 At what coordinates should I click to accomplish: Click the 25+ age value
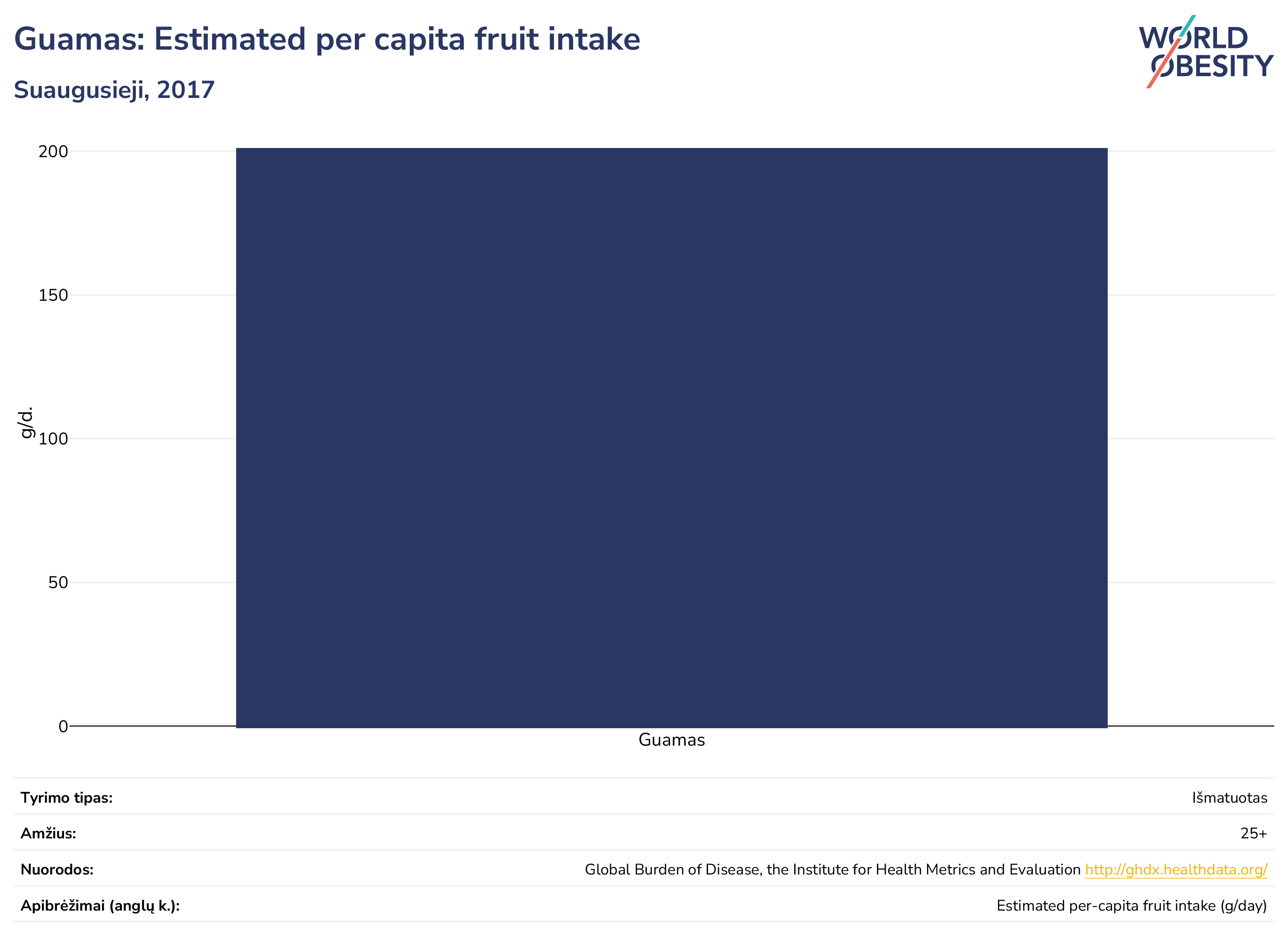[x=1254, y=834]
